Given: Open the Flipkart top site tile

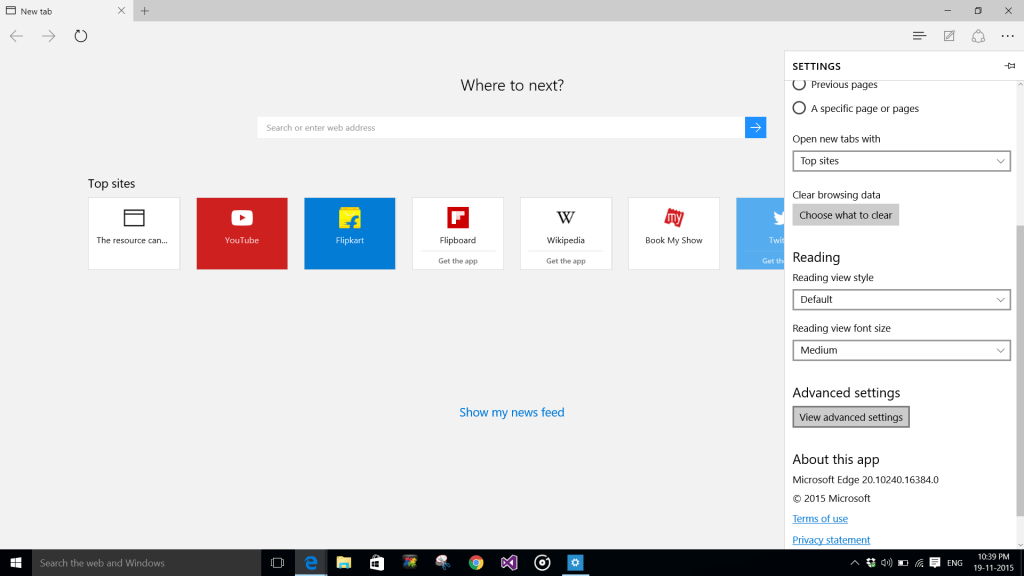Looking at the screenshot, I should click(349, 233).
